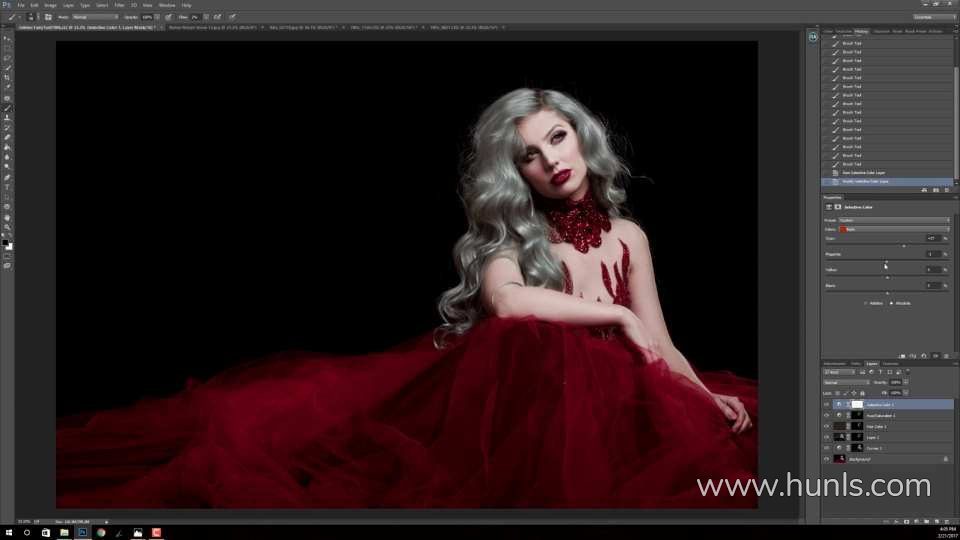Image resolution: width=960 pixels, height=540 pixels.
Task: Select the Spot Healing Brush tool
Action: (7, 98)
